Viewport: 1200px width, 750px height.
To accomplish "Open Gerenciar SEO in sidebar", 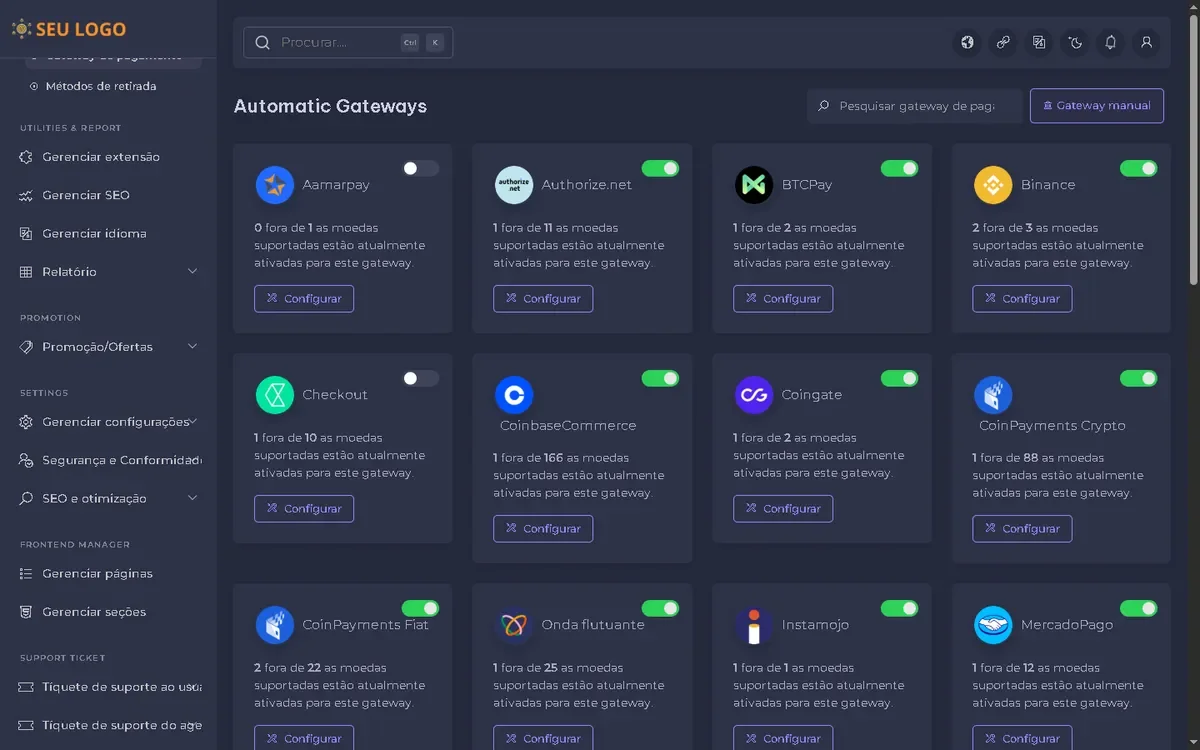I will point(86,195).
